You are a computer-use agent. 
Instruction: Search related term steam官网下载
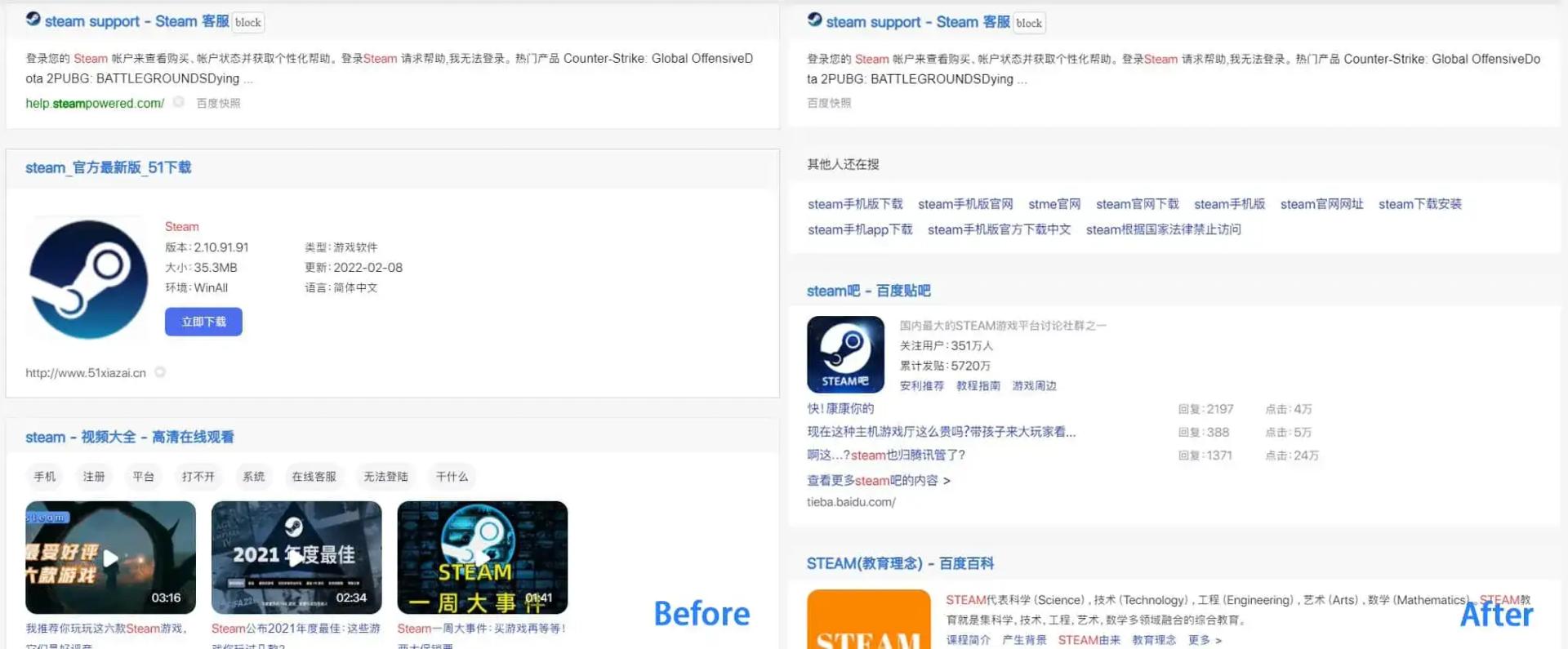(x=1138, y=204)
